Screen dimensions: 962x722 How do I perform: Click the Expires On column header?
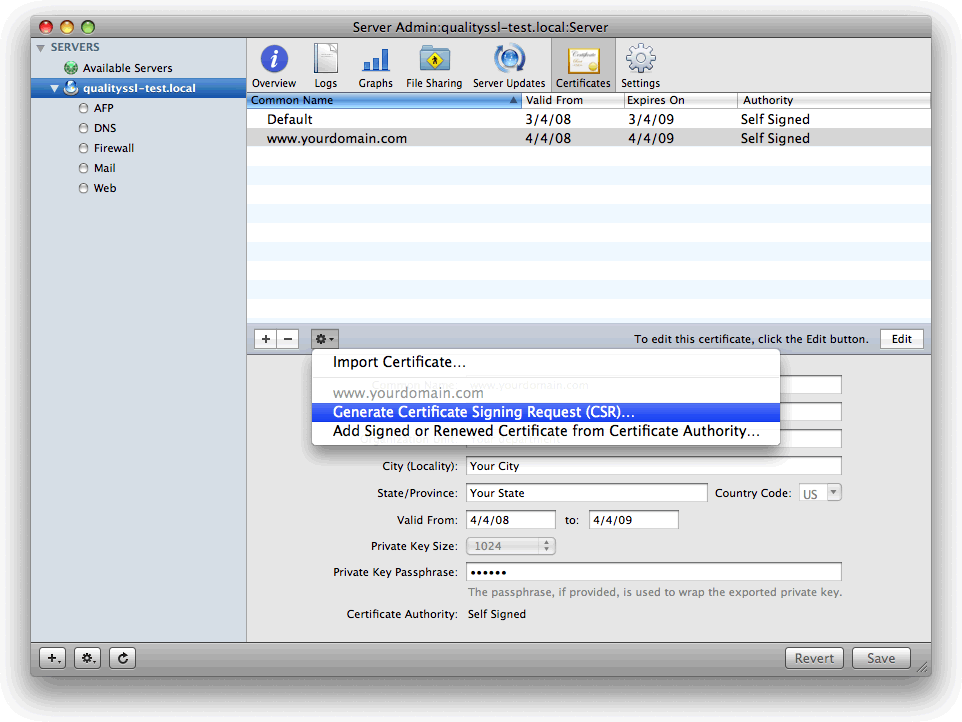(680, 100)
